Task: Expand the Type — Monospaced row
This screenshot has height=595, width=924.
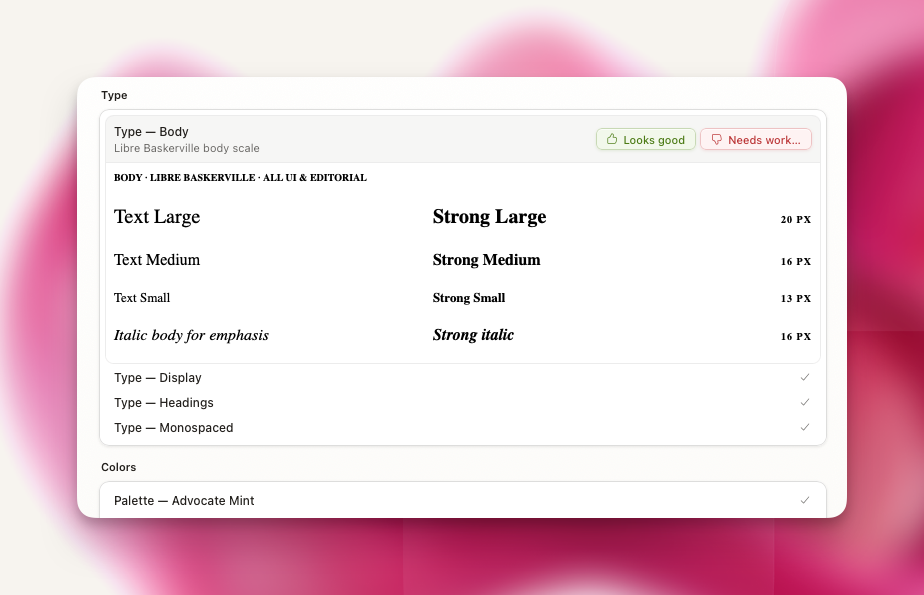Action: coord(463,428)
